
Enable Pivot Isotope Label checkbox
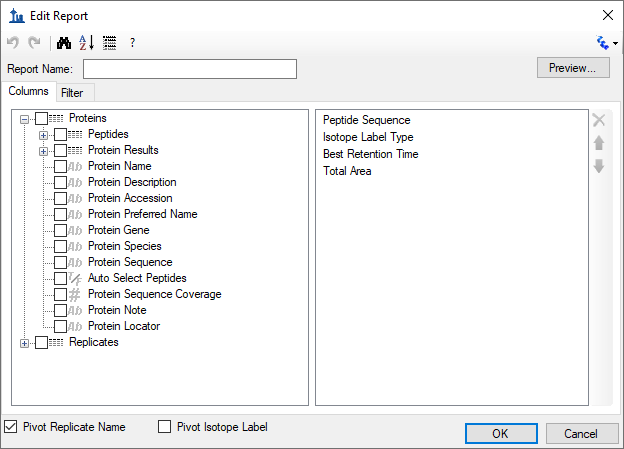(164, 427)
